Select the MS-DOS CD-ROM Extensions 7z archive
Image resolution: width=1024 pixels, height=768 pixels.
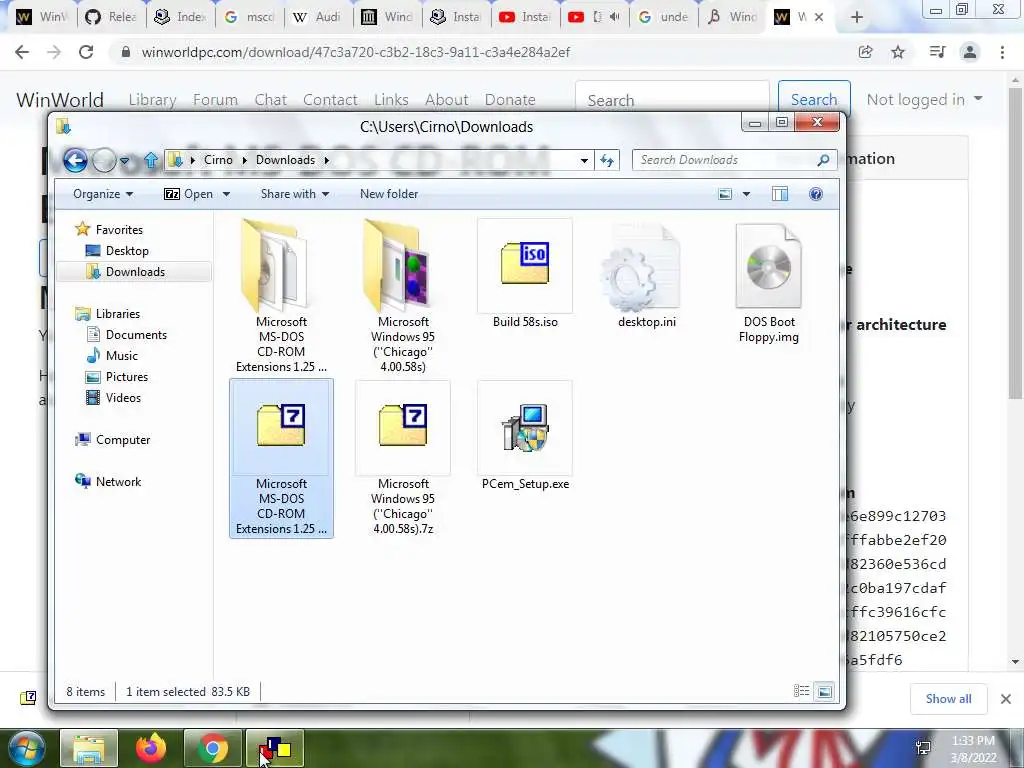coord(281,458)
